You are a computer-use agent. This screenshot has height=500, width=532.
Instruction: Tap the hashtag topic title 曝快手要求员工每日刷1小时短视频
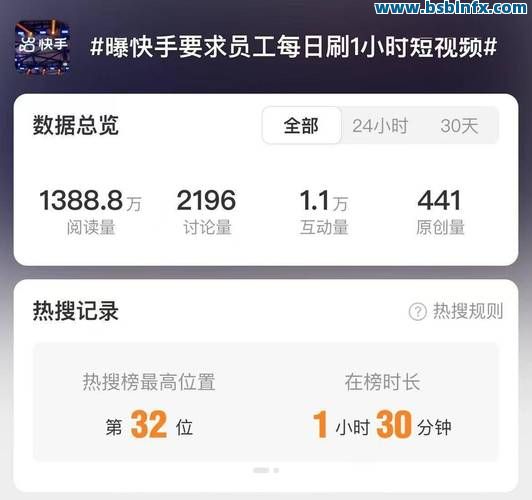pos(293,47)
